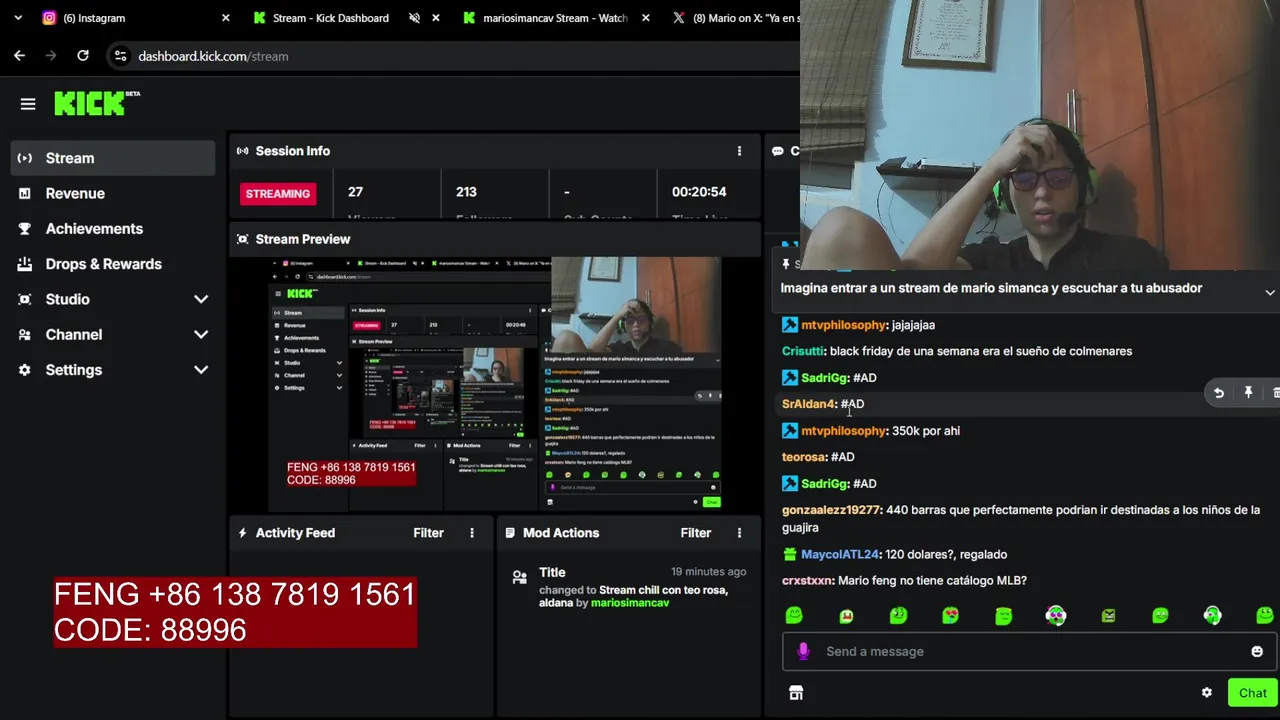Screen dimensions: 1280x720
Task: Open site info icon in address bar
Action: pos(120,56)
